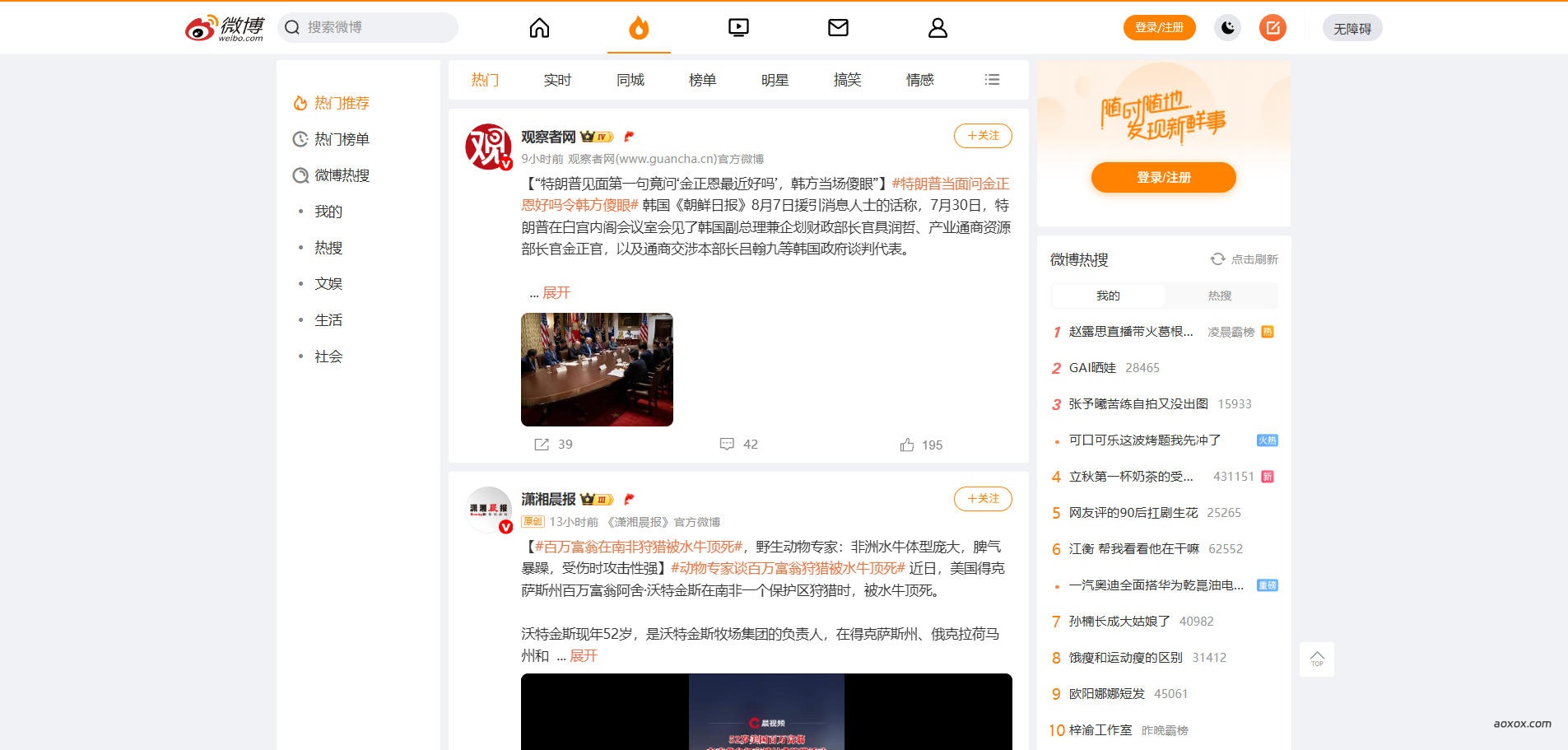Screen dimensions: 1568x750
Task: Switch to the 实时 tab
Action: click(x=557, y=79)
